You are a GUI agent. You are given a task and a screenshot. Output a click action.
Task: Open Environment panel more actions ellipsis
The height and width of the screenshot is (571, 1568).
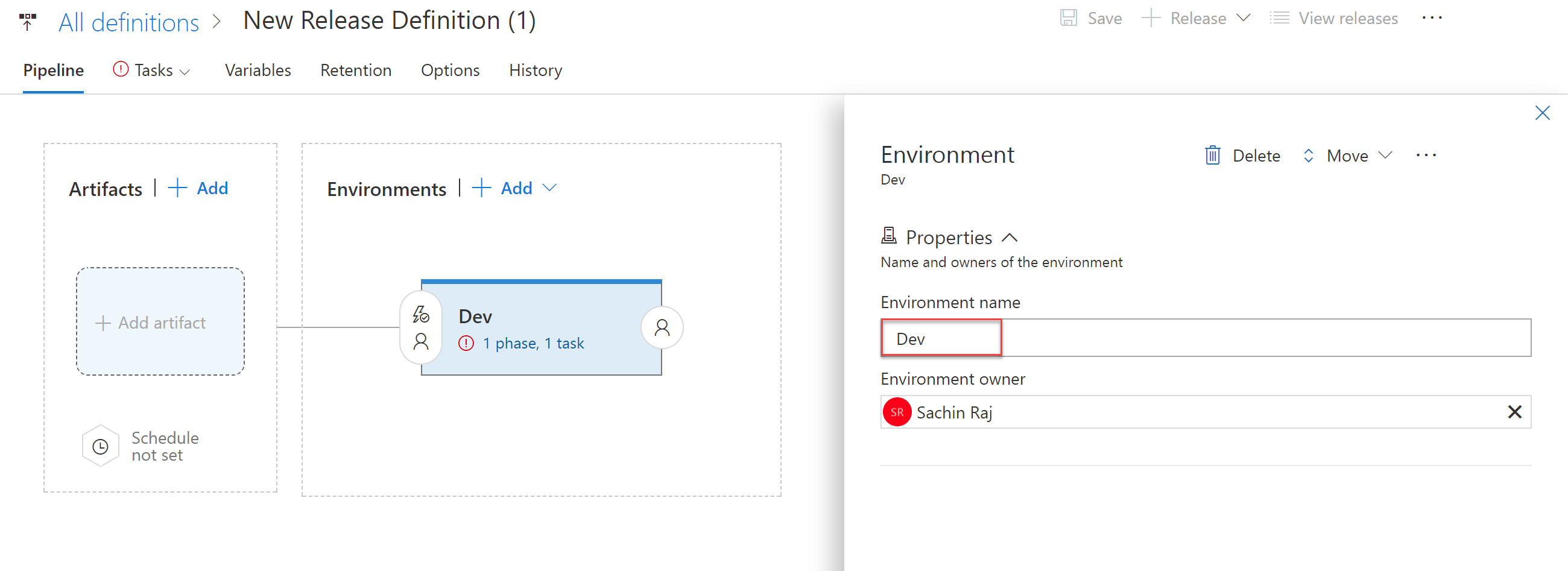point(1426,156)
